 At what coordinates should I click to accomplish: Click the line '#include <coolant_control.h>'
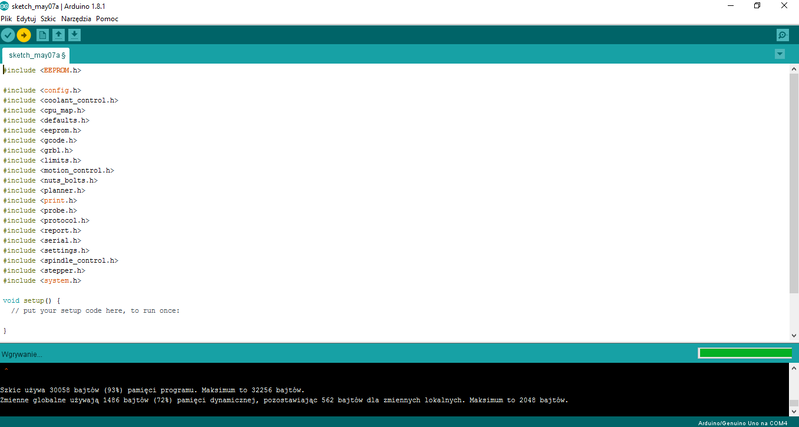(x=61, y=100)
